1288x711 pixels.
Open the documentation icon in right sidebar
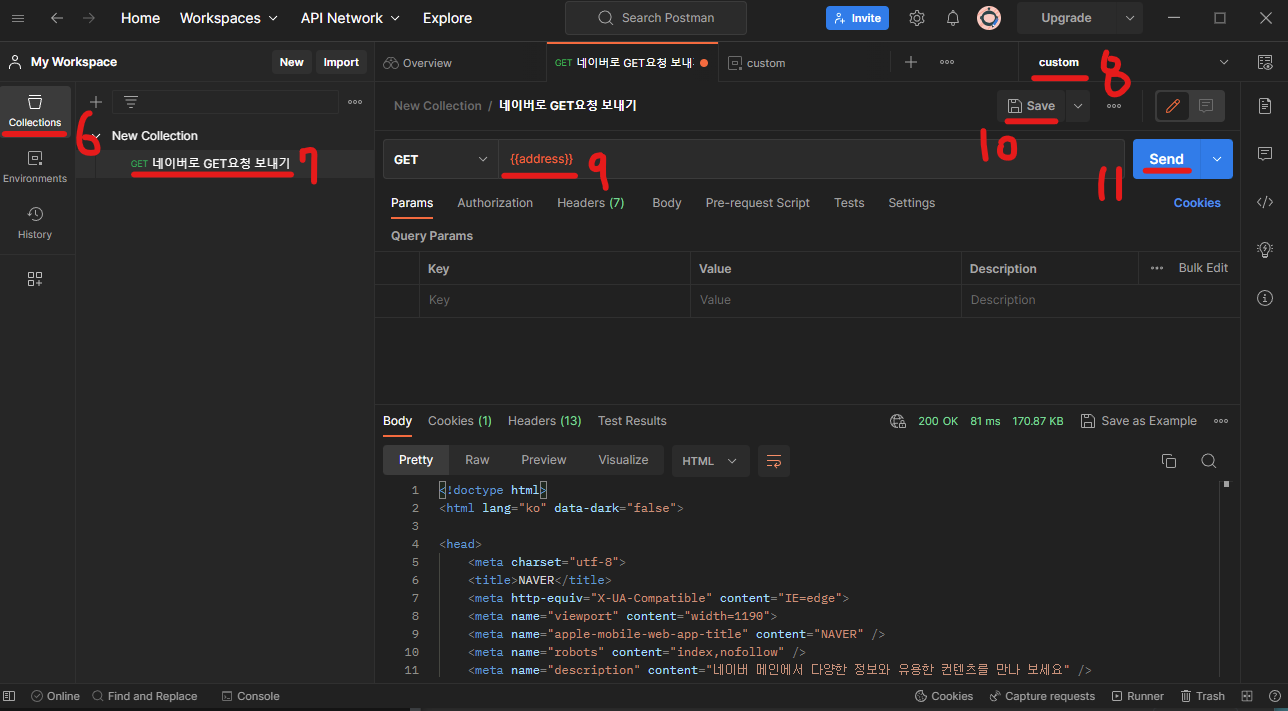click(1265, 105)
